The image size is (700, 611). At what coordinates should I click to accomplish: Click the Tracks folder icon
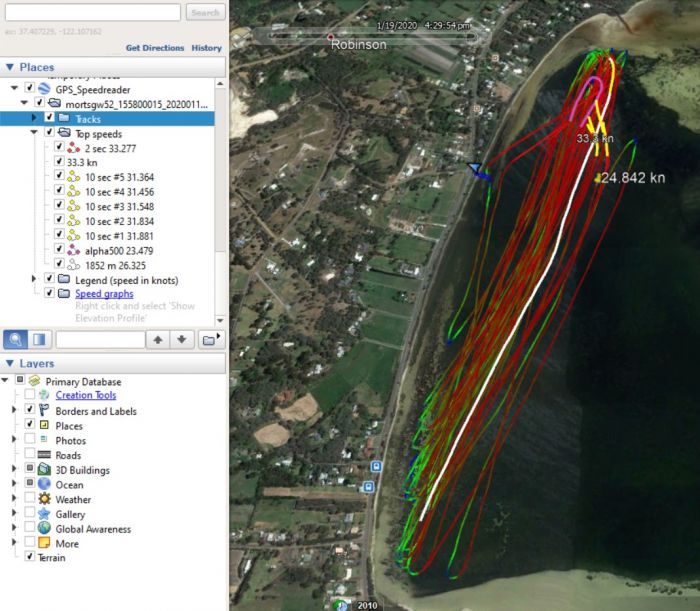[64, 118]
